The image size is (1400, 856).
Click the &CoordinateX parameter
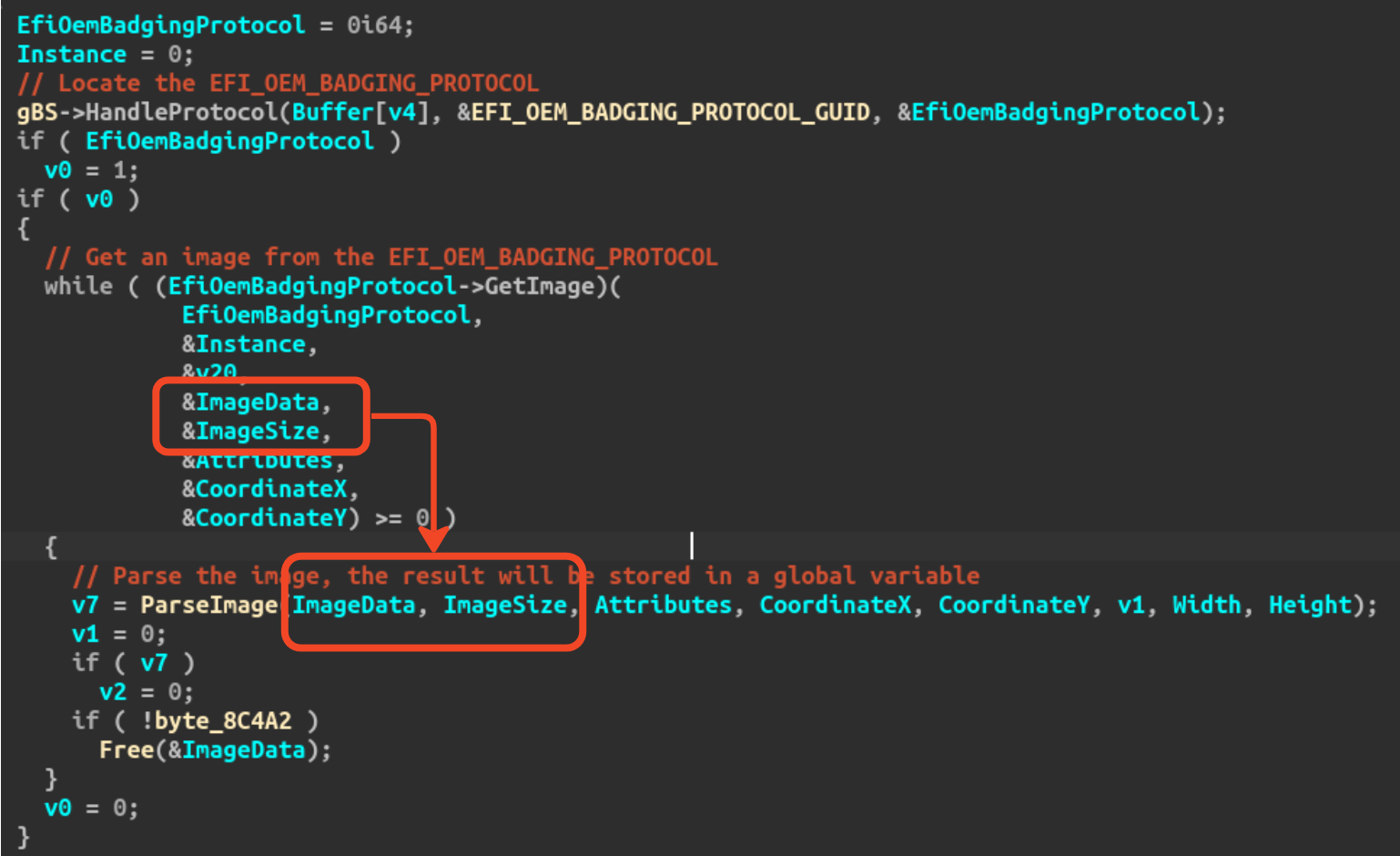pyautogui.click(x=264, y=488)
